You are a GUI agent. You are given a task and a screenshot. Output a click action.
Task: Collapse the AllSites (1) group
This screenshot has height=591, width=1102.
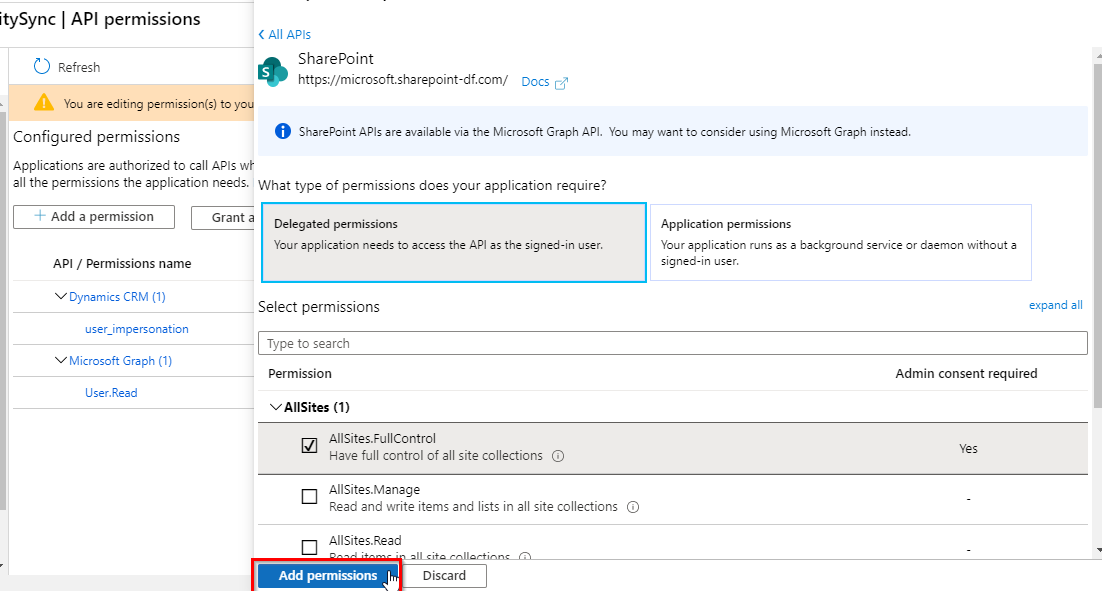[276, 407]
